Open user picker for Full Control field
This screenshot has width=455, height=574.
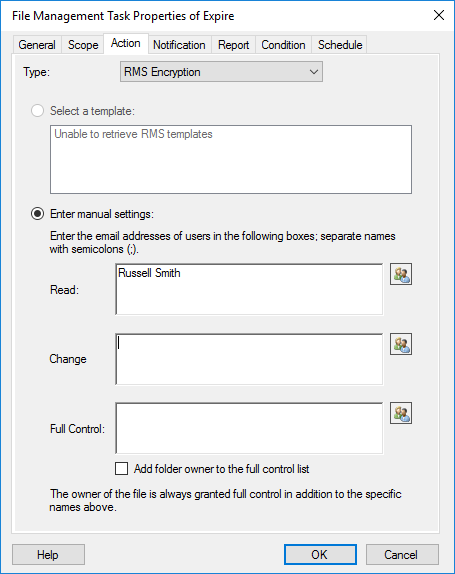click(401, 413)
